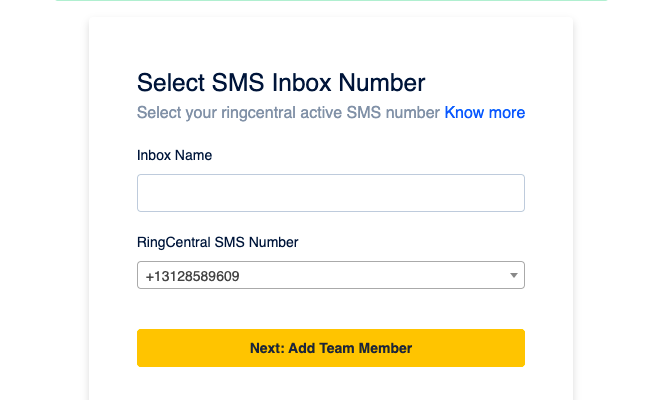Image resolution: width=663 pixels, height=400 pixels.
Task: Click the Inbox Name text field
Action: point(330,193)
